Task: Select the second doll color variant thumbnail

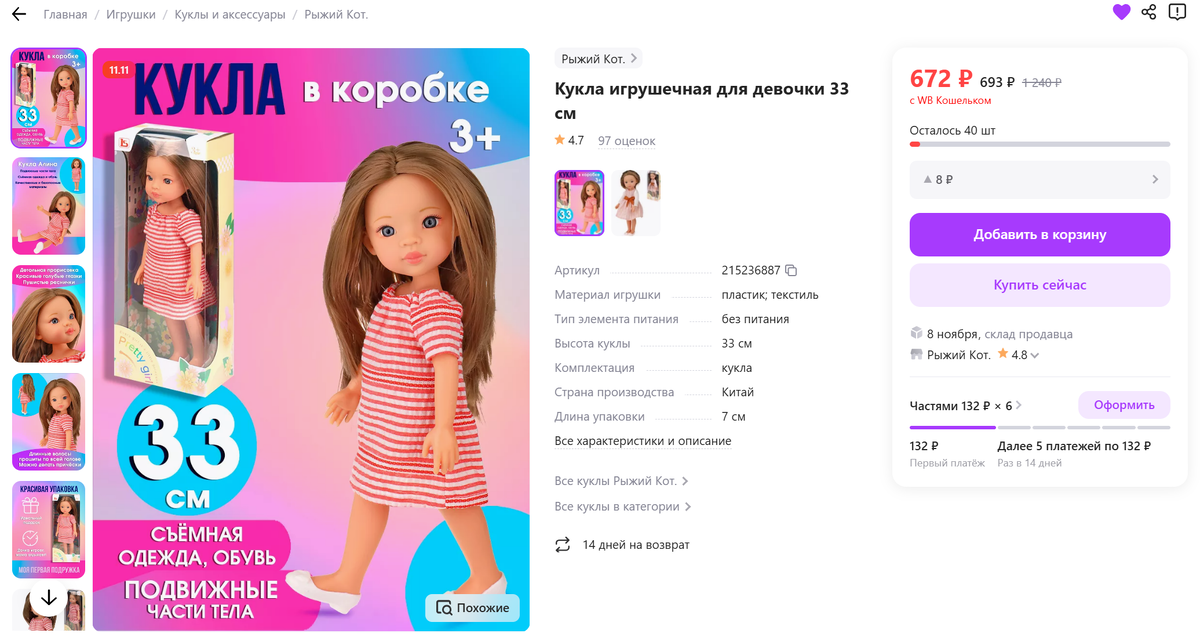Action: (x=636, y=203)
